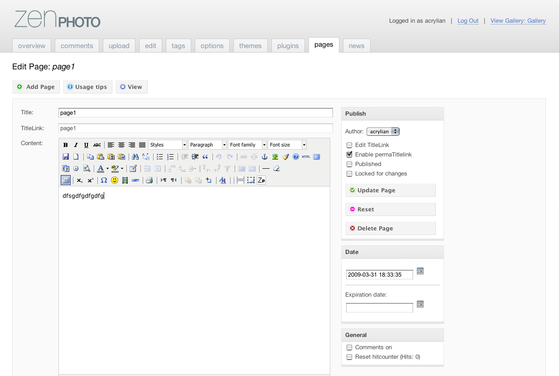Open editor help question mark icon
Image resolution: width=560 pixels, height=376 pixels.
[x=296, y=157]
